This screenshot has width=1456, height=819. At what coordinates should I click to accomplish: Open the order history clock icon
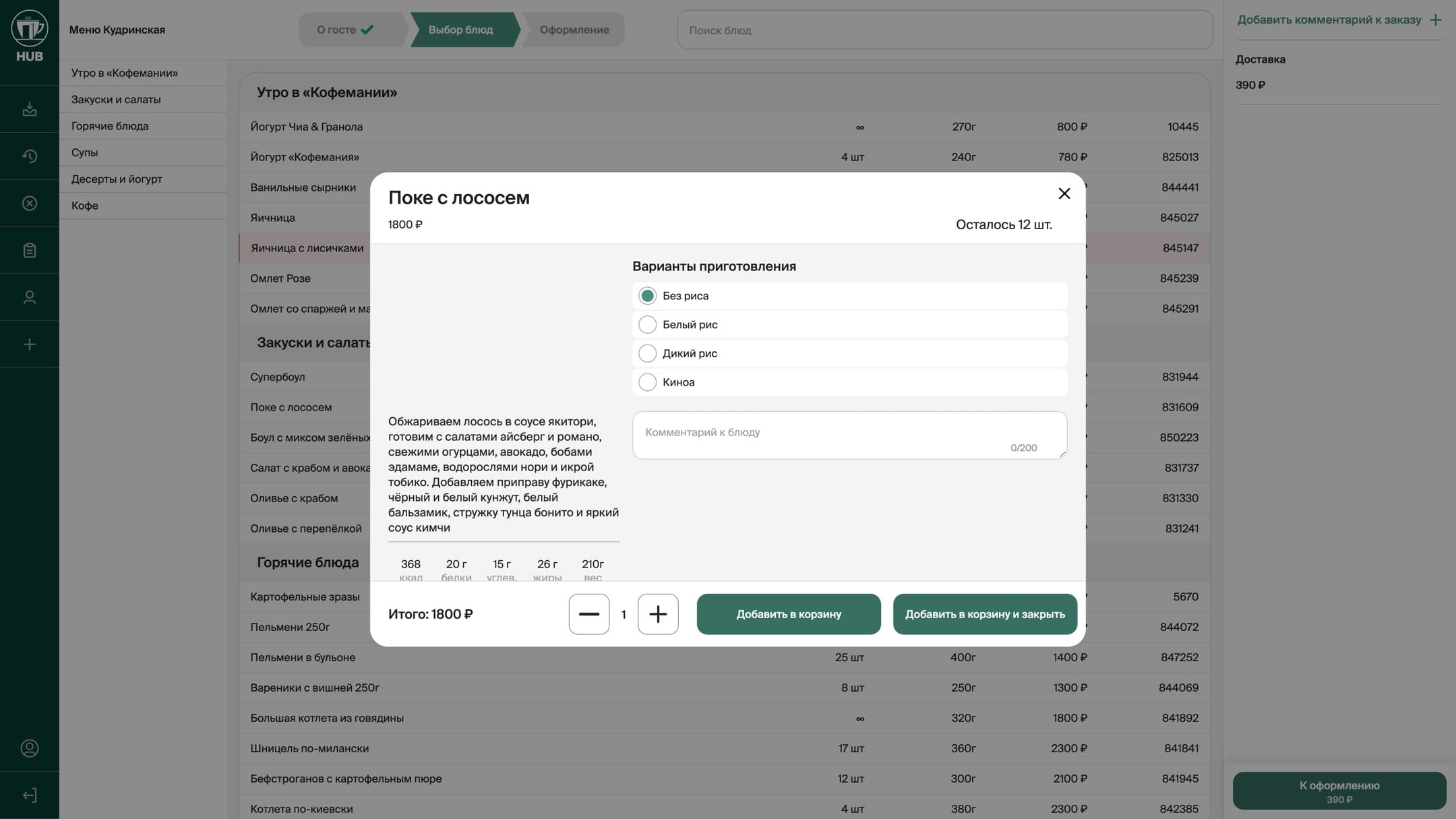click(x=30, y=156)
